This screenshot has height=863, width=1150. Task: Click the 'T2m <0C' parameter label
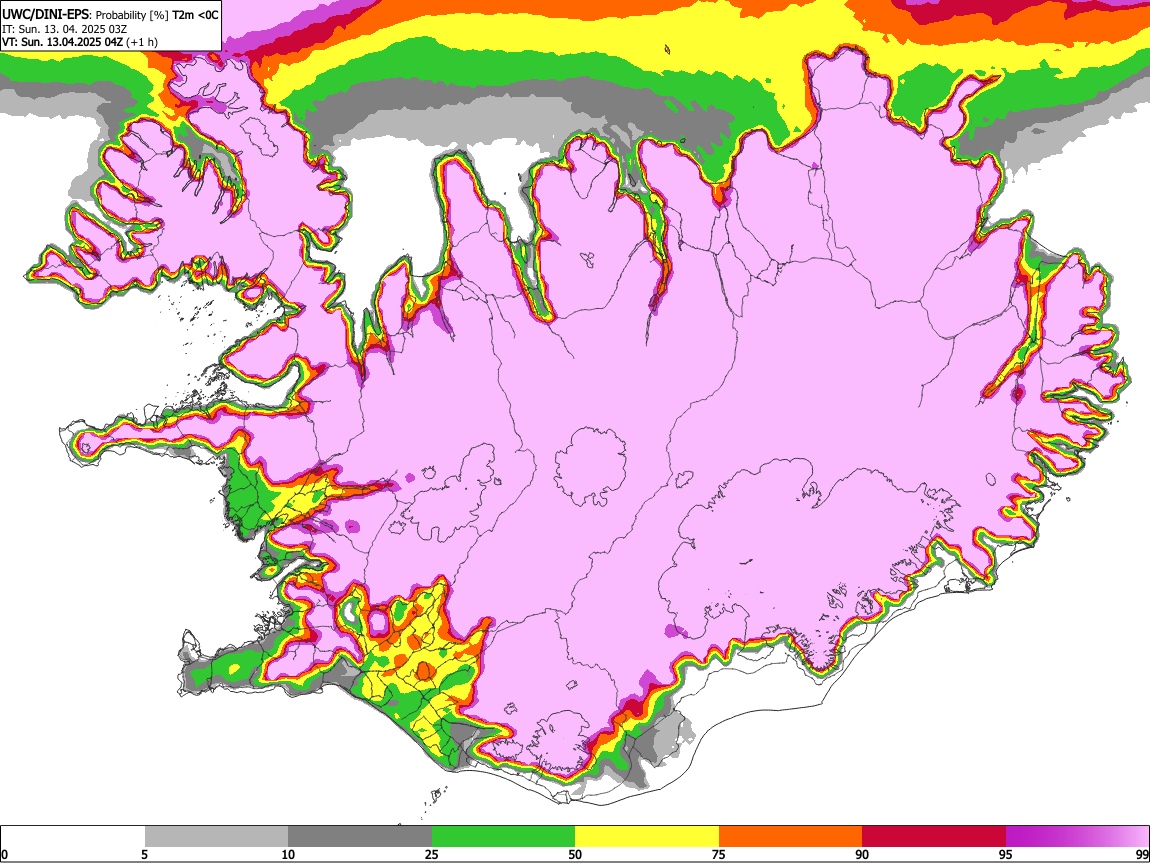[195, 15]
